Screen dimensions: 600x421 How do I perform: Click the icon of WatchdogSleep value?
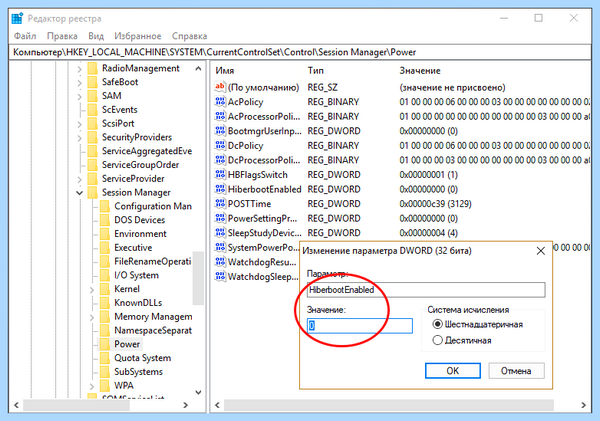pyautogui.click(x=220, y=276)
